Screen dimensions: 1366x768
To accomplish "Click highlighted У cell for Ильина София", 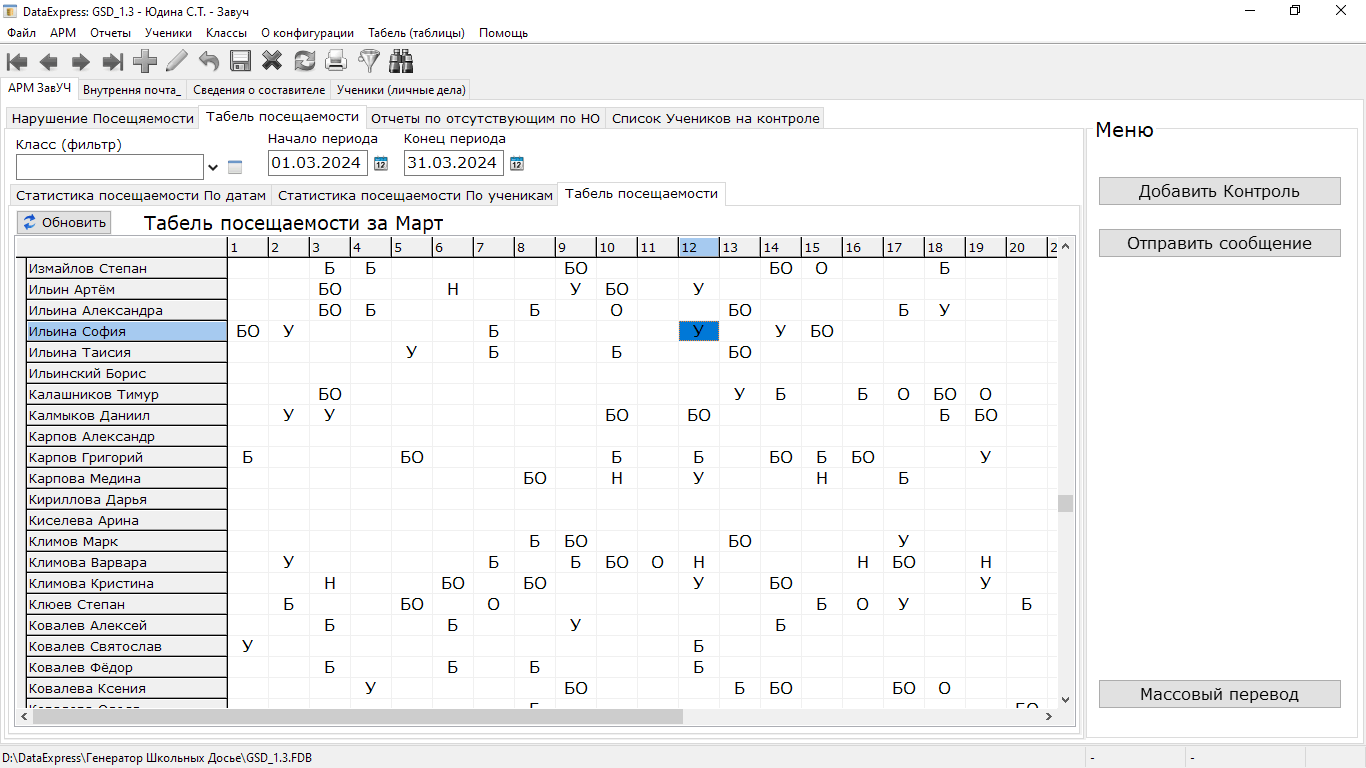I will click(698, 331).
